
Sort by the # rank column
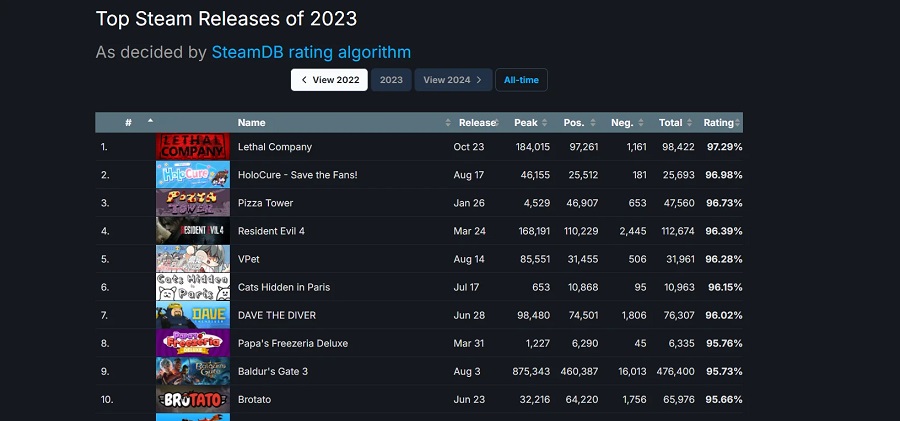coord(129,122)
